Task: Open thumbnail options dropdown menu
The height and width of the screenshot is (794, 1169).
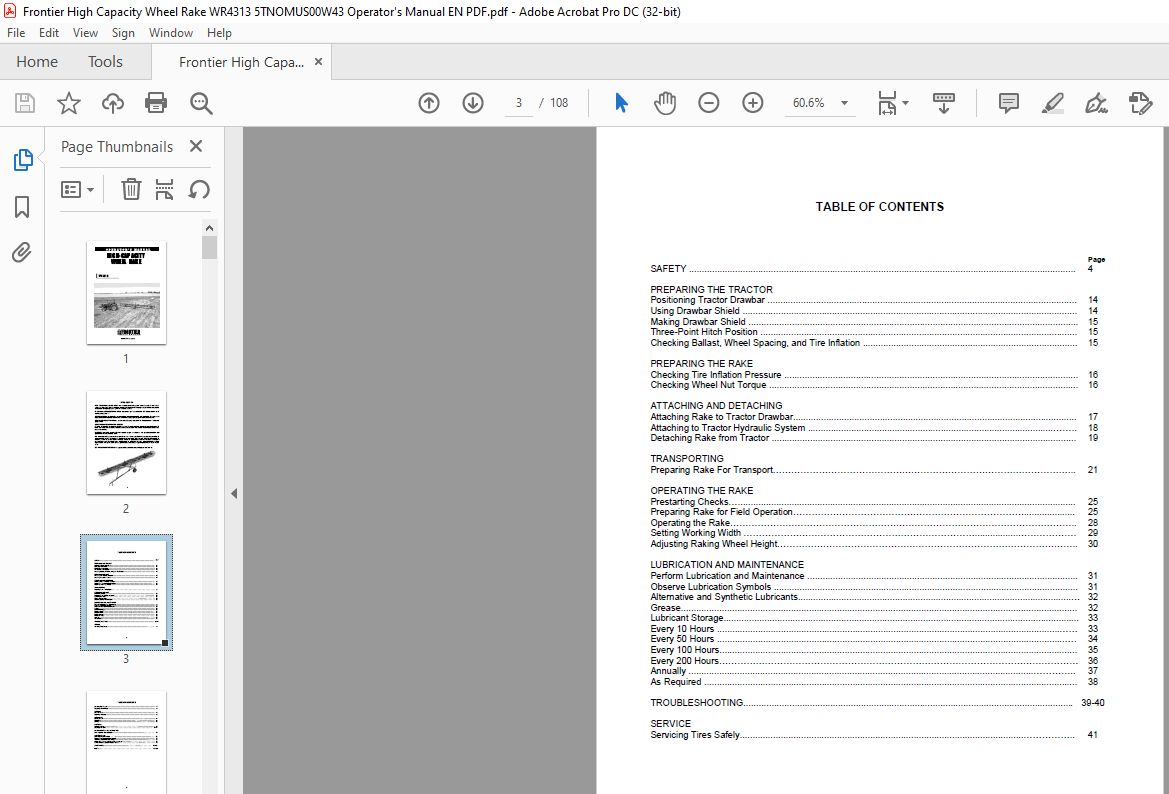Action: tap(78, 189)
